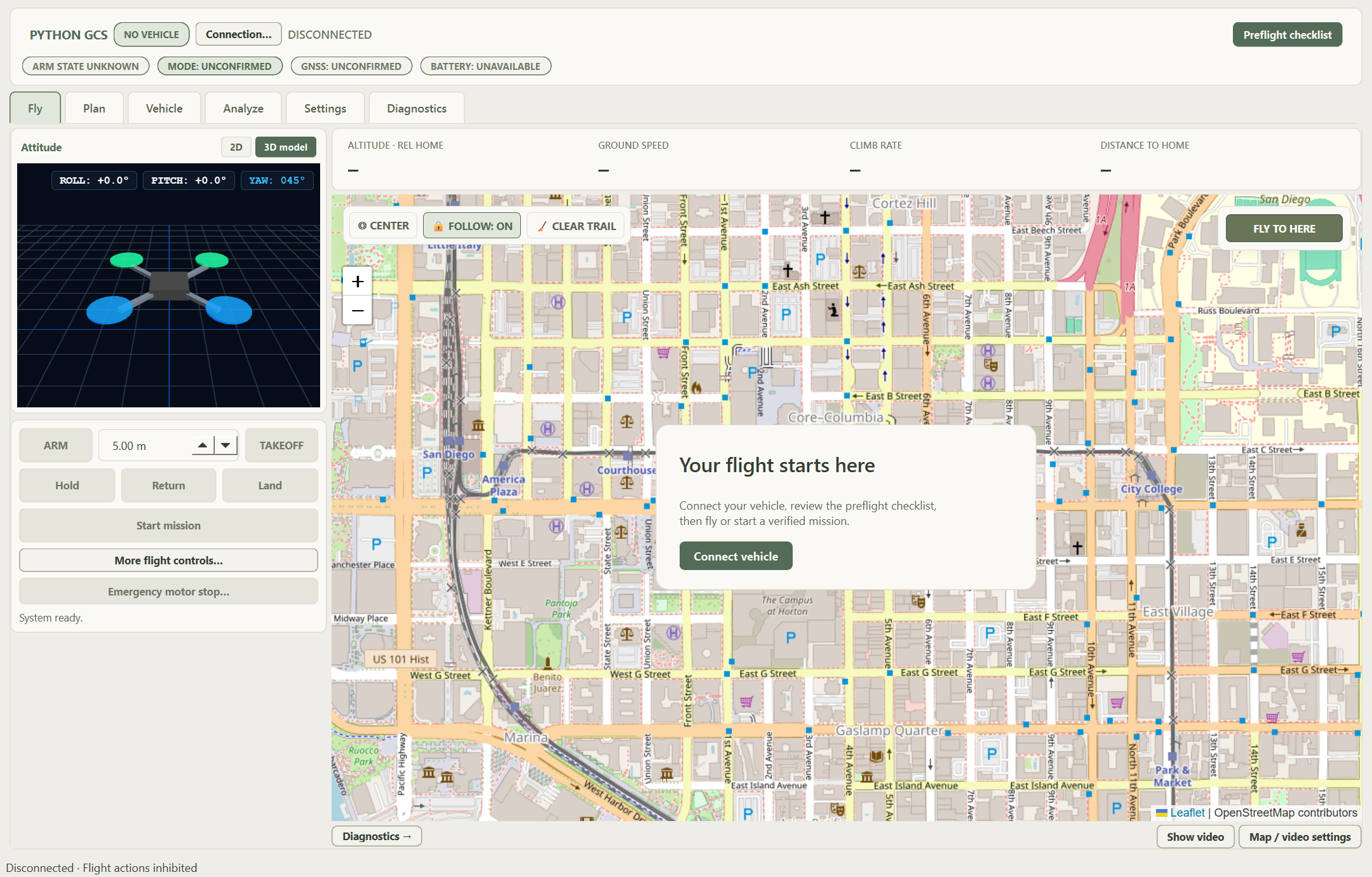Viewport: 1372px width, 877px height.
Task: Open Emergency motor stop... dialog
Action: [x=168, y=592]
